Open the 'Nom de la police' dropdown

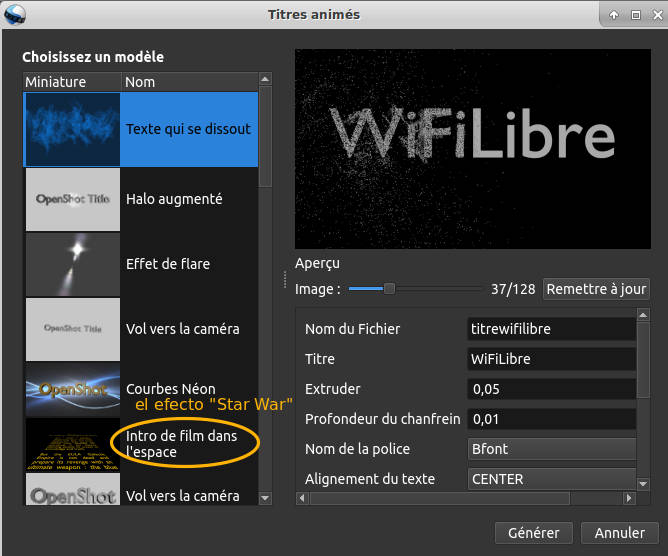552,449
